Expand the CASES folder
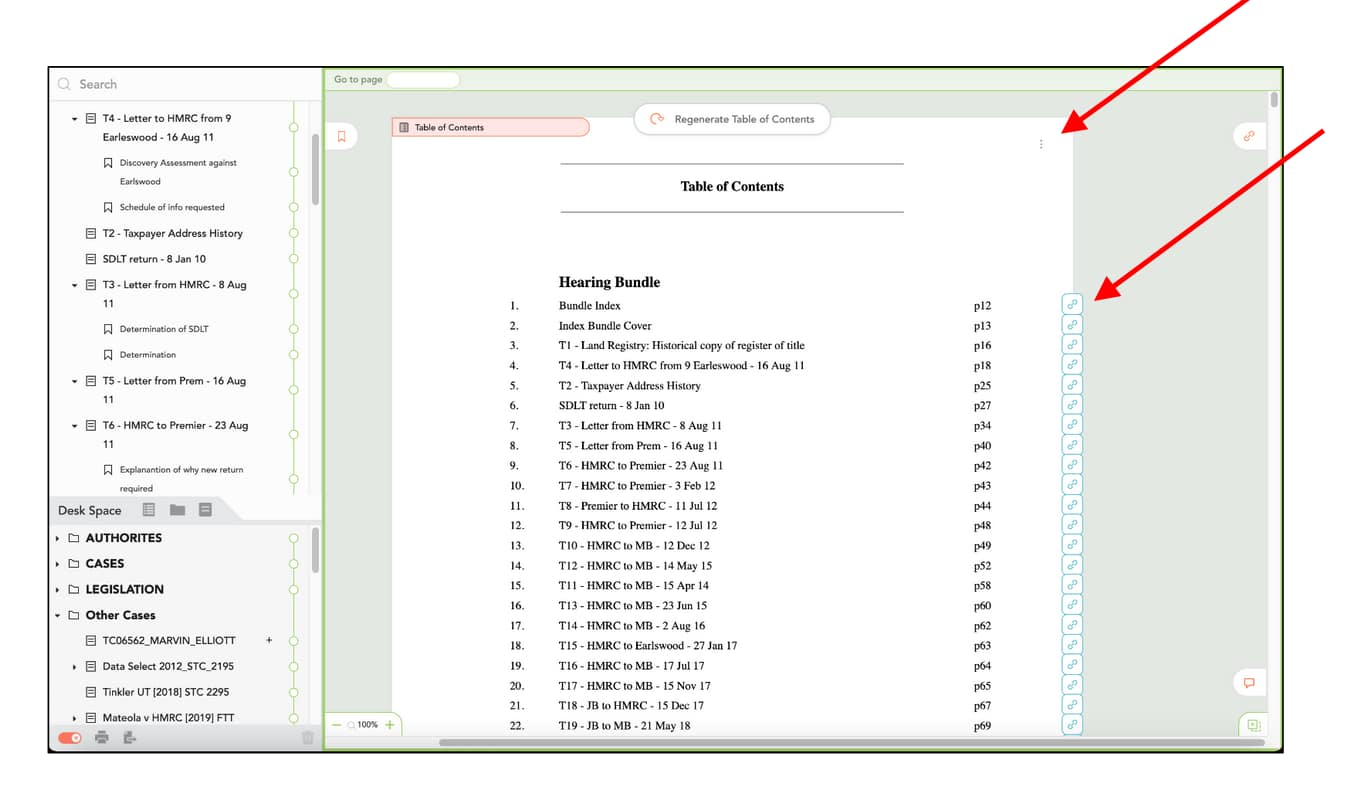Image resolution: width=1354 pixels, height=792 pixels. click(58, 563)
